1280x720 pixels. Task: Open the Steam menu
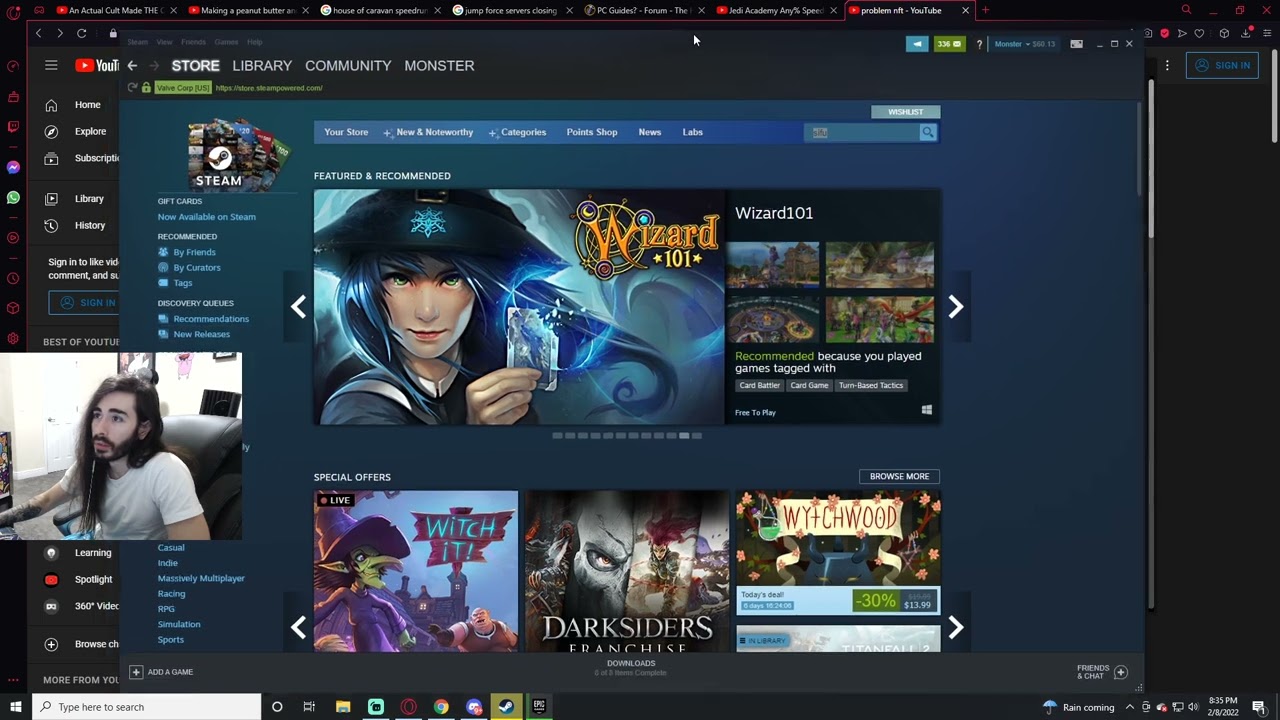click(137, 42)
